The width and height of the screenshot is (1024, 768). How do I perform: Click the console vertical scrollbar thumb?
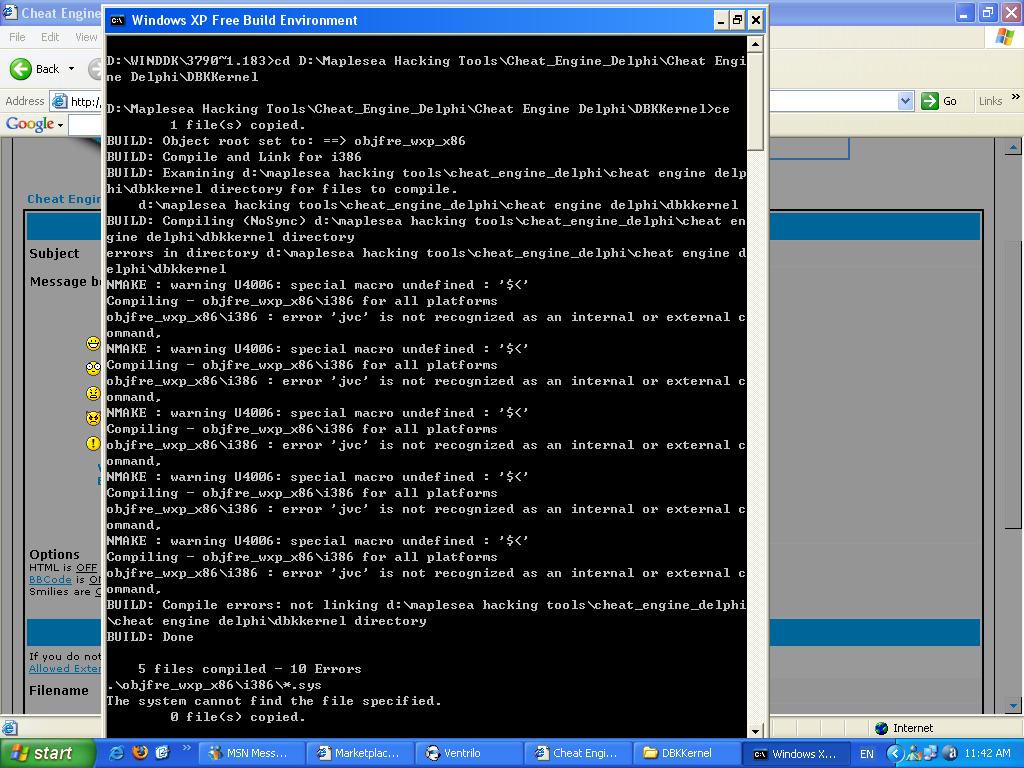(x=755, y=101)
